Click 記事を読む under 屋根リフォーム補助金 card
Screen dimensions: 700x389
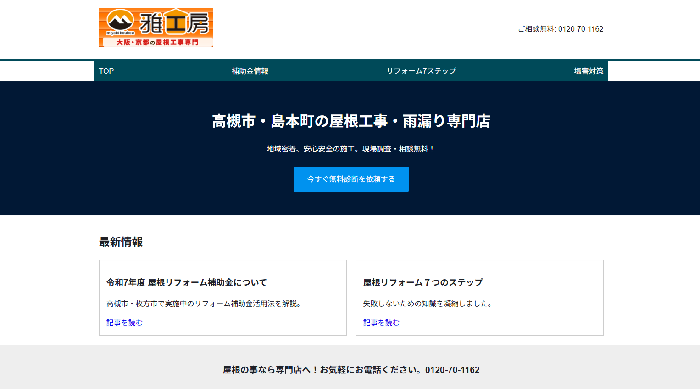coord(125,322)
